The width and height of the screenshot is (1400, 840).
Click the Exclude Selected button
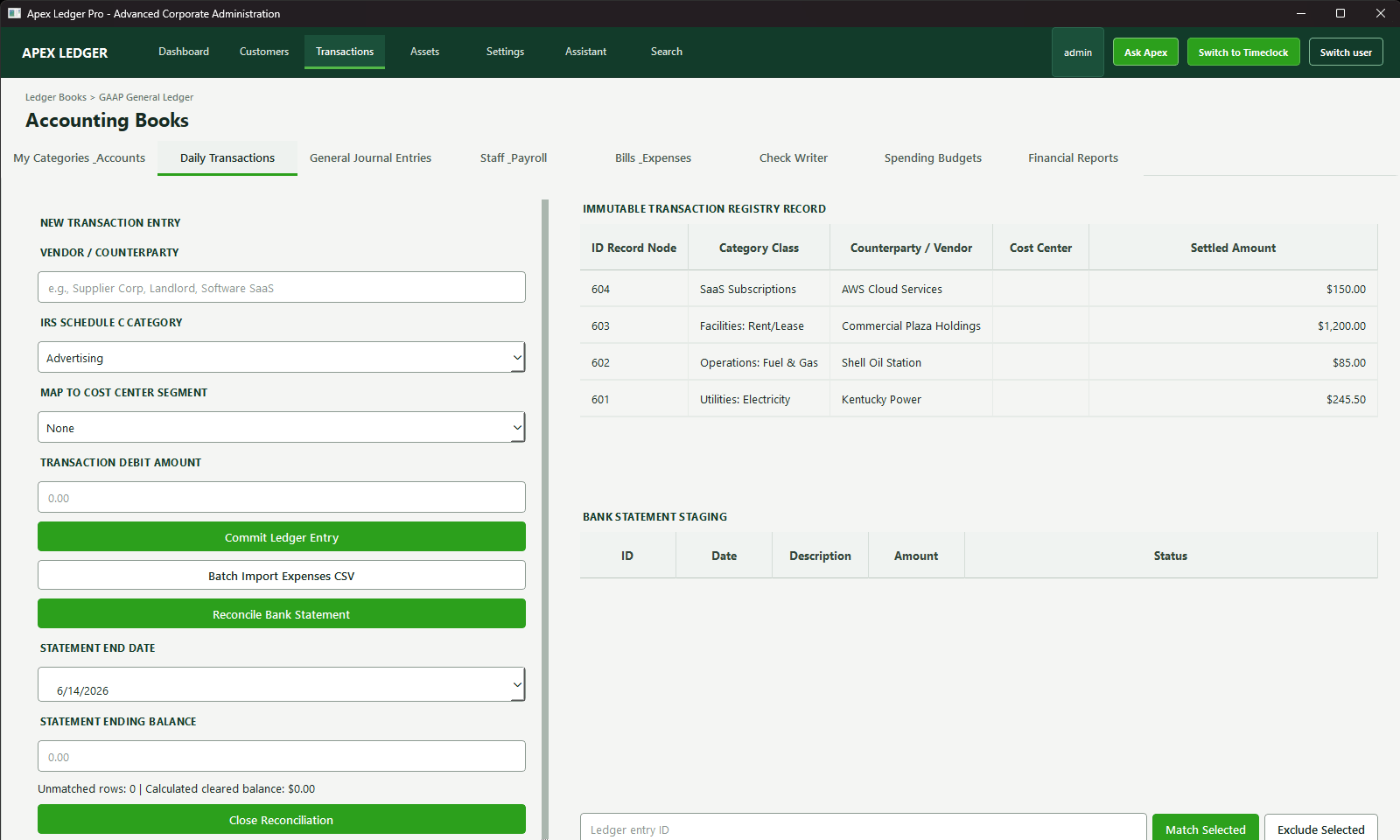pos(1320,829)
